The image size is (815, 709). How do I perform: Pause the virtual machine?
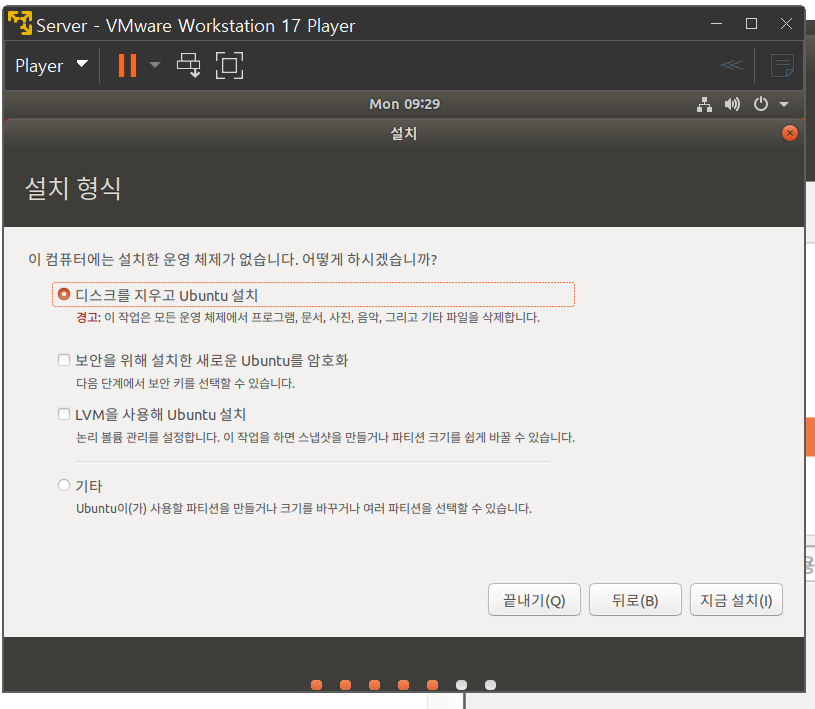coord(127,65)
